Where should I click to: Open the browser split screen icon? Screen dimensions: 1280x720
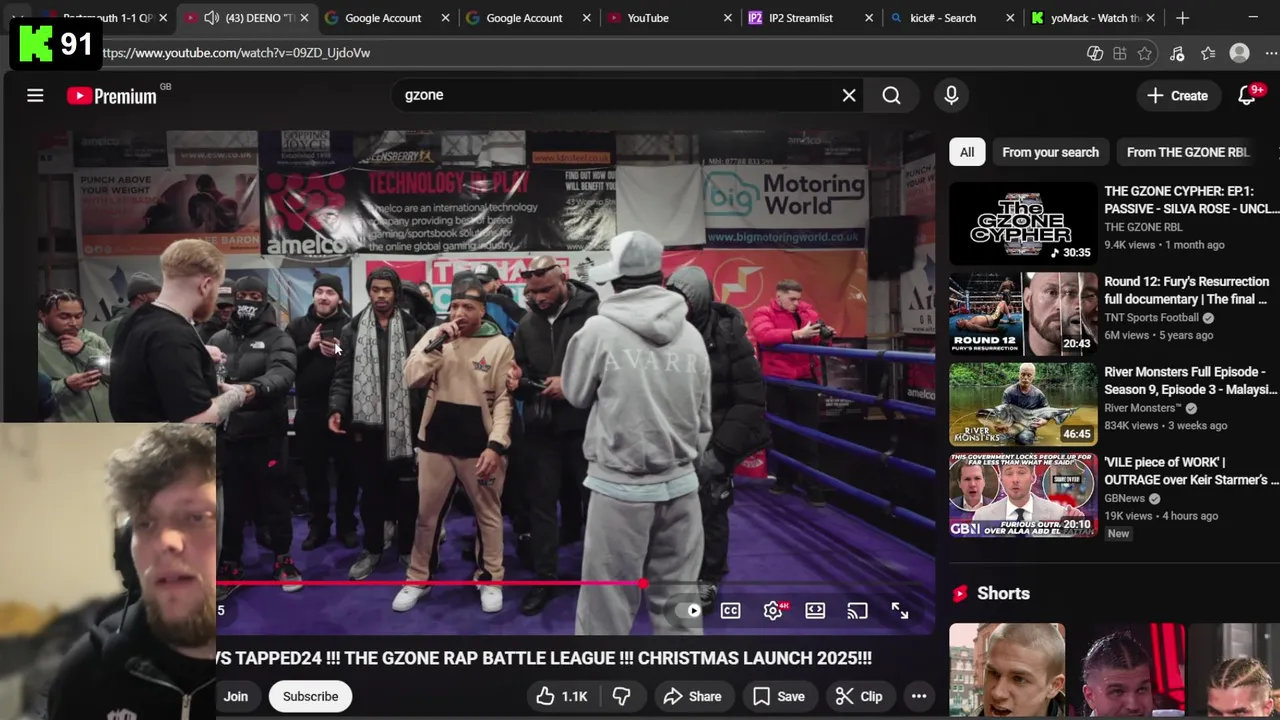(1120, 54)
